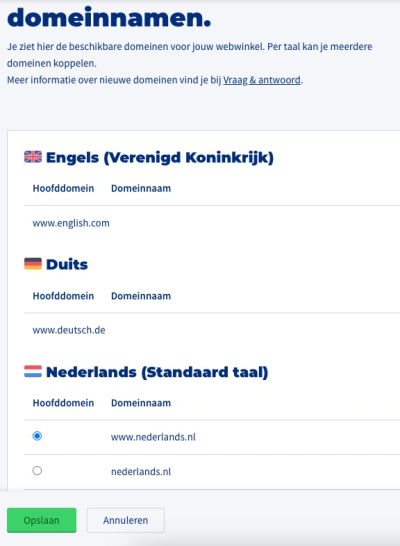400x546 pixels.
Task: Open the Vraag & antwoord link
Action: pyautogui.click(x=262, y=80)
